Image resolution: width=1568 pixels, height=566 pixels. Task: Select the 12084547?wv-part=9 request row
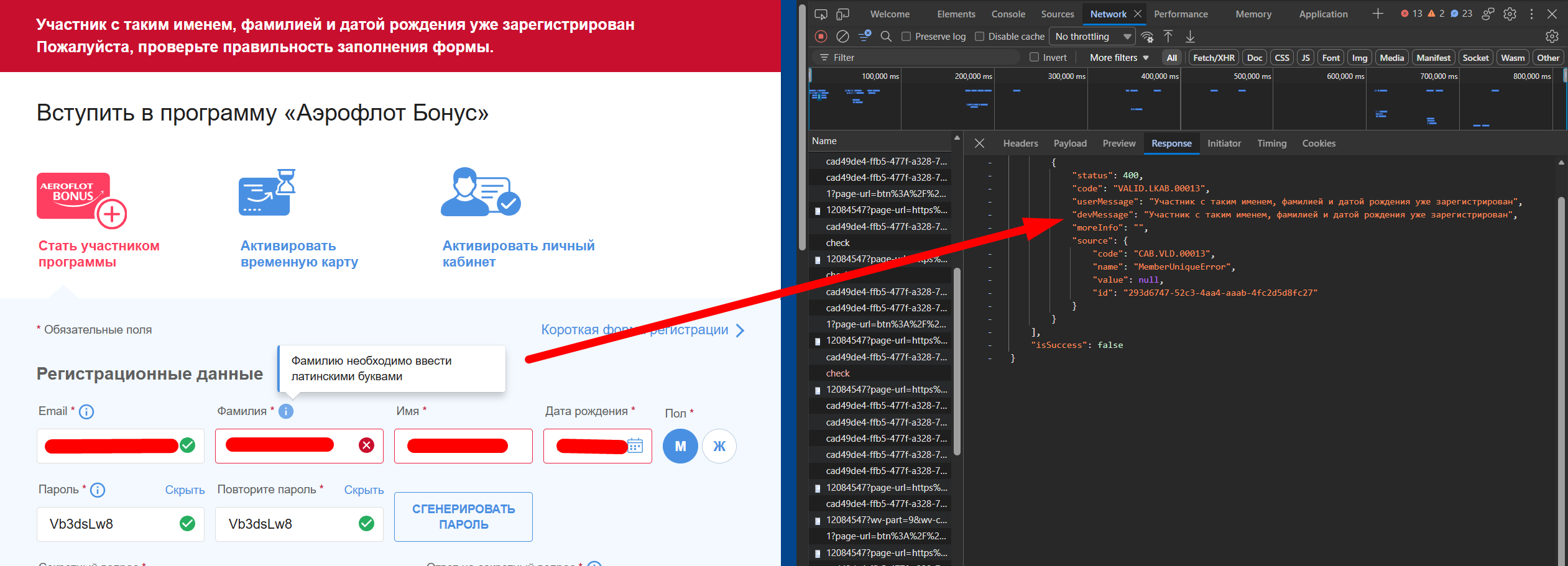(x=880, y=520)
